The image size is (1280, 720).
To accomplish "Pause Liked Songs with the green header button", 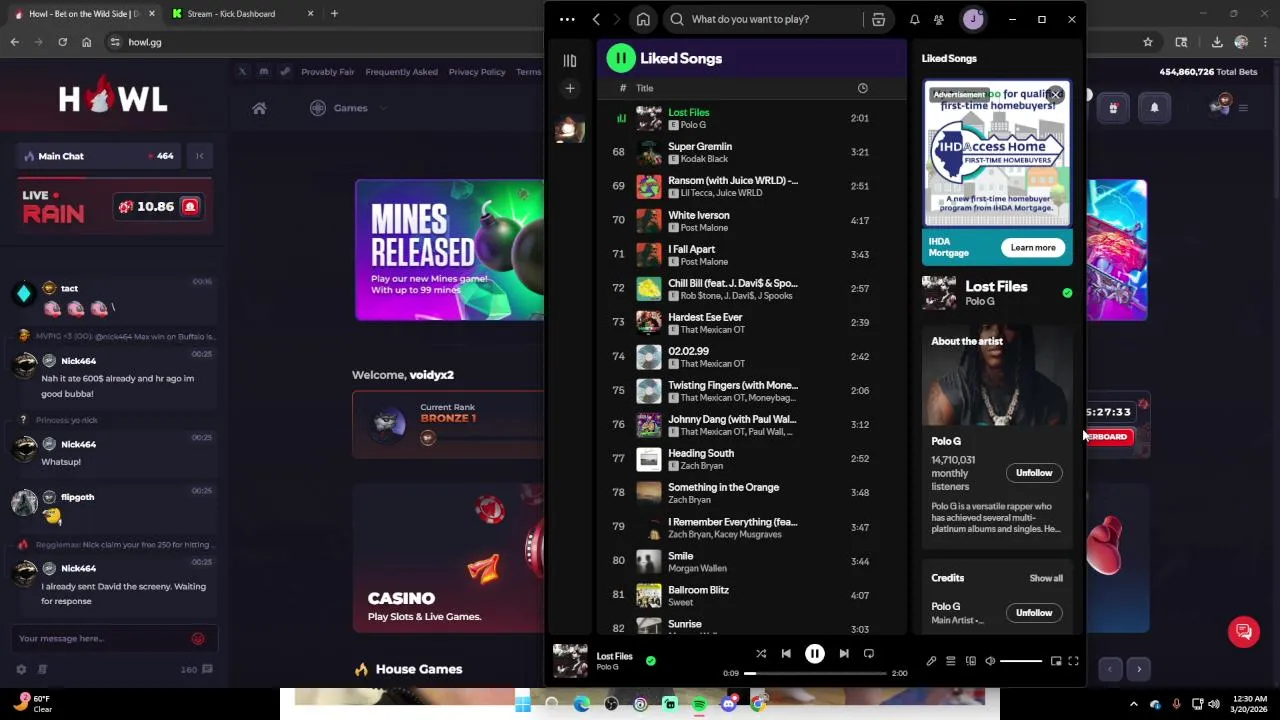I will click(621, 58).
